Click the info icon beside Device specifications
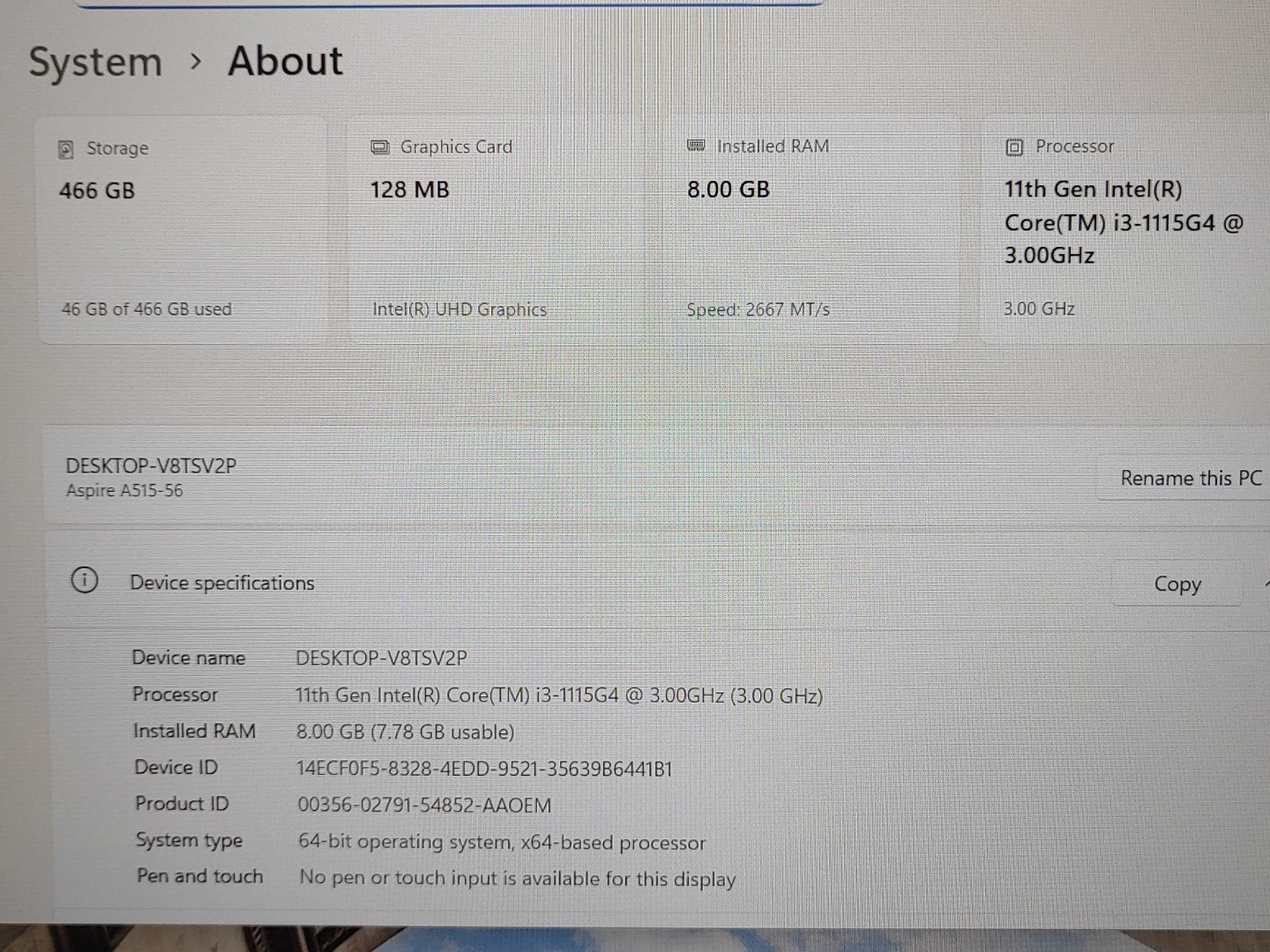Viewport: 1270px width, 952px height. coord(85,581)
